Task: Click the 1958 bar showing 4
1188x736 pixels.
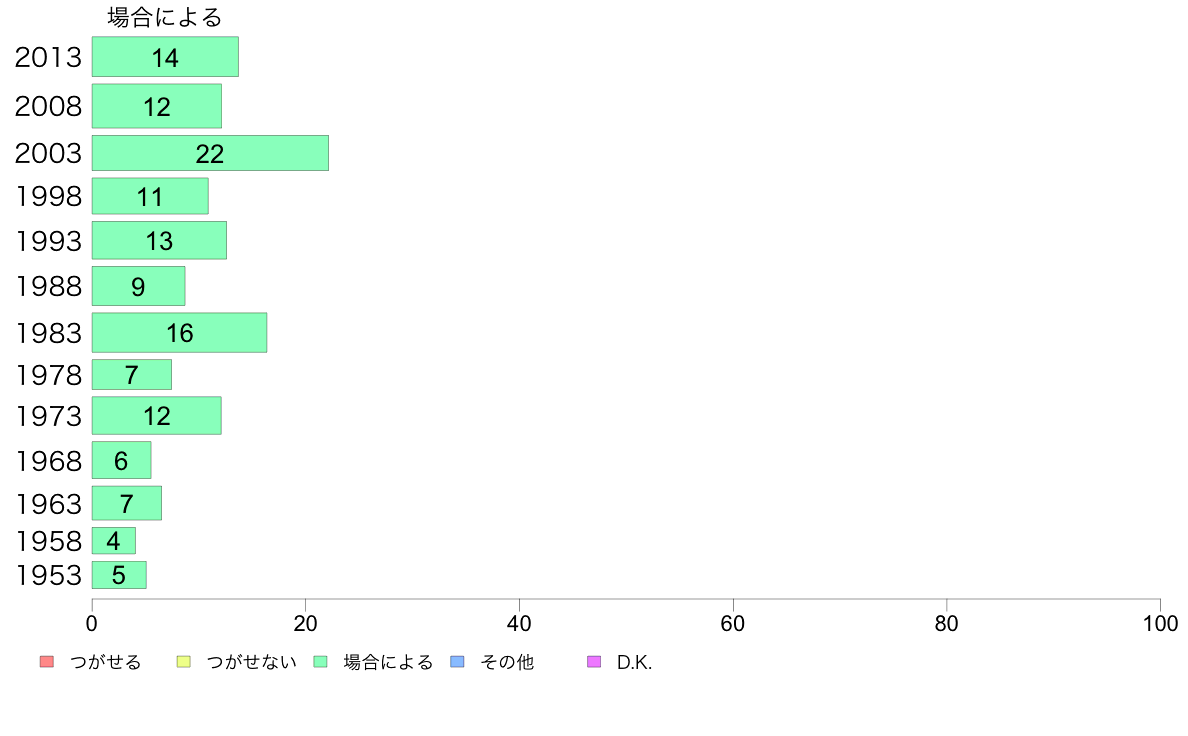Action: [x=114, y=541]
